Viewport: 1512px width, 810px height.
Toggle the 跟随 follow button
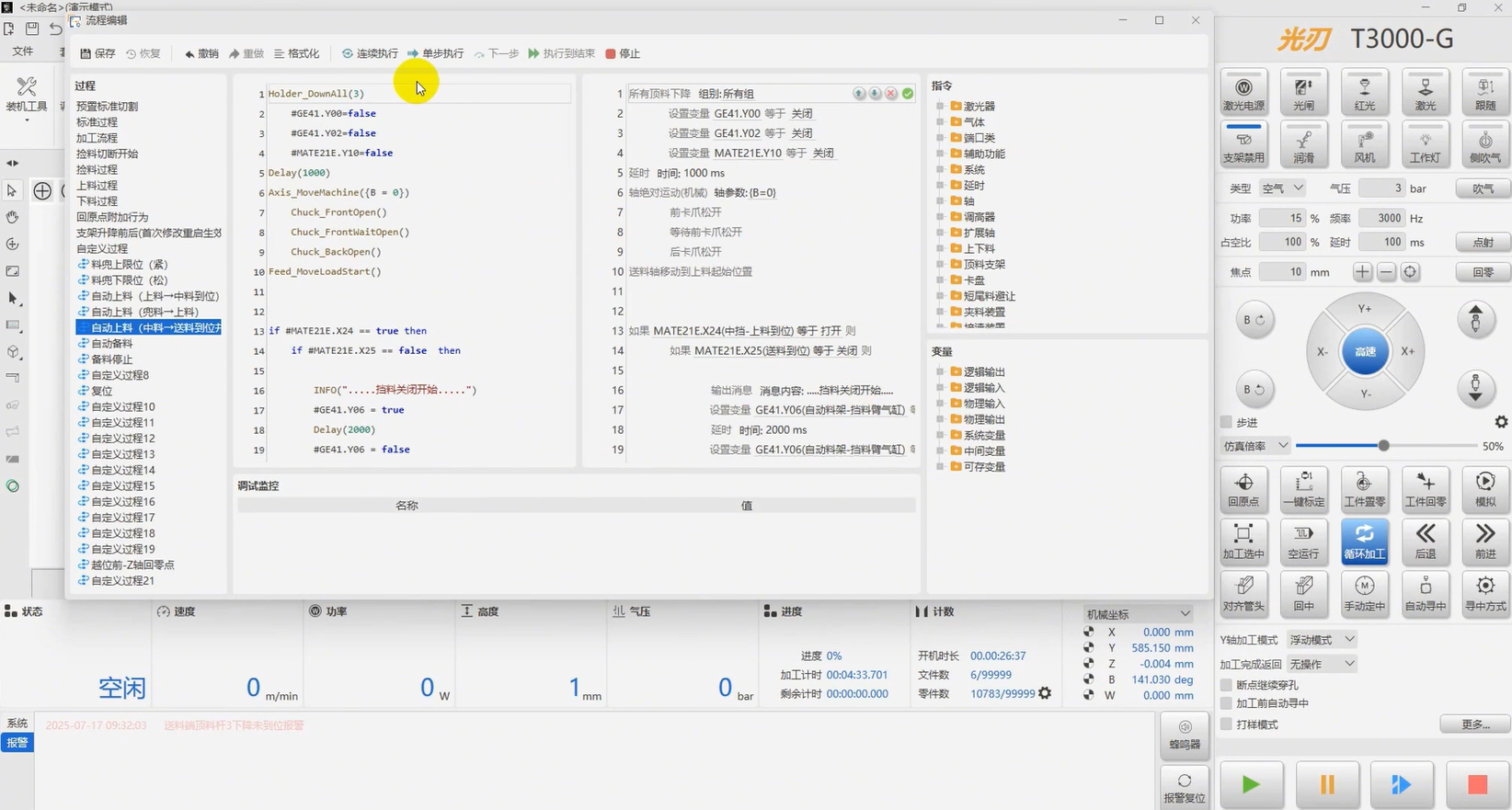click(1485, 91)
